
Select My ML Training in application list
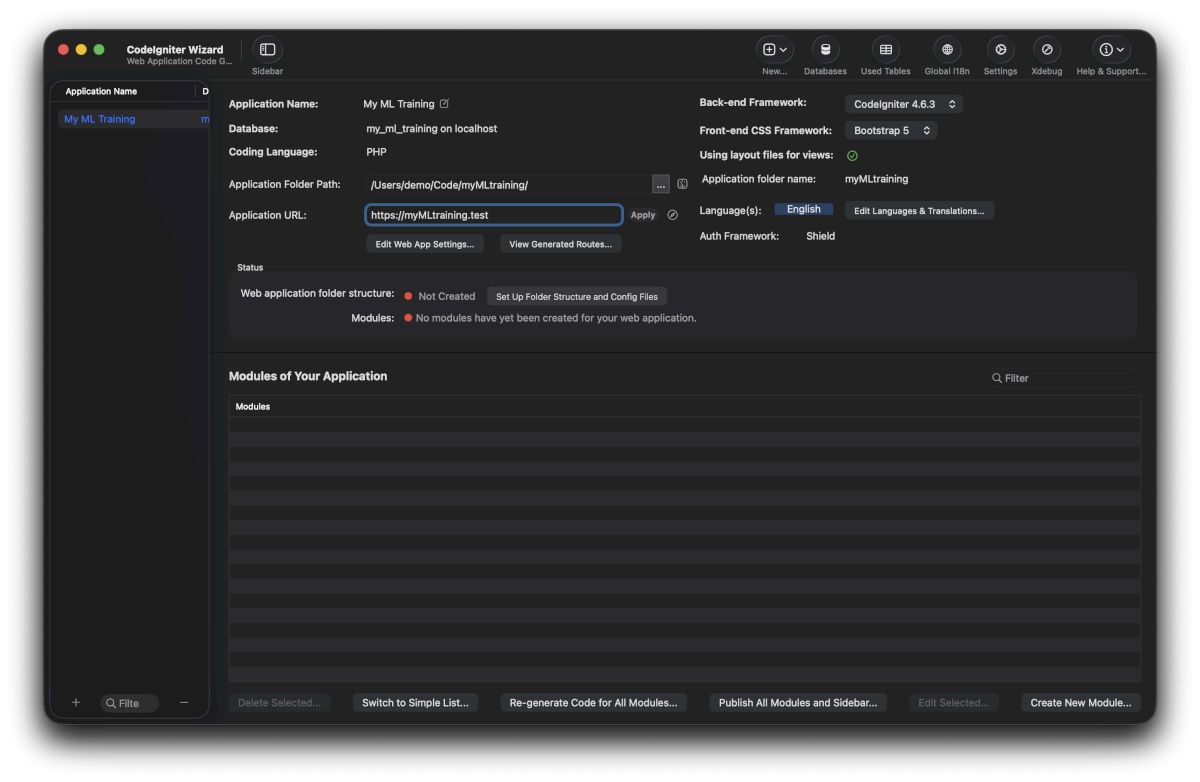click(132, 119)
